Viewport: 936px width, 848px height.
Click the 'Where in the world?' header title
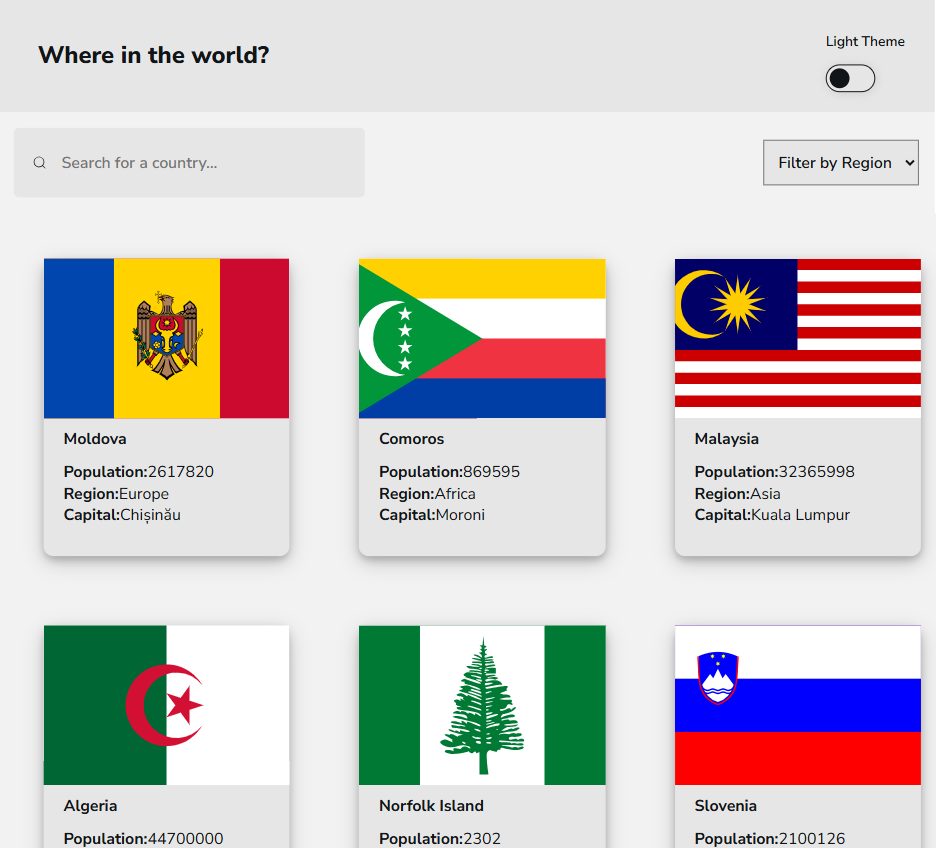coord(153,55)
